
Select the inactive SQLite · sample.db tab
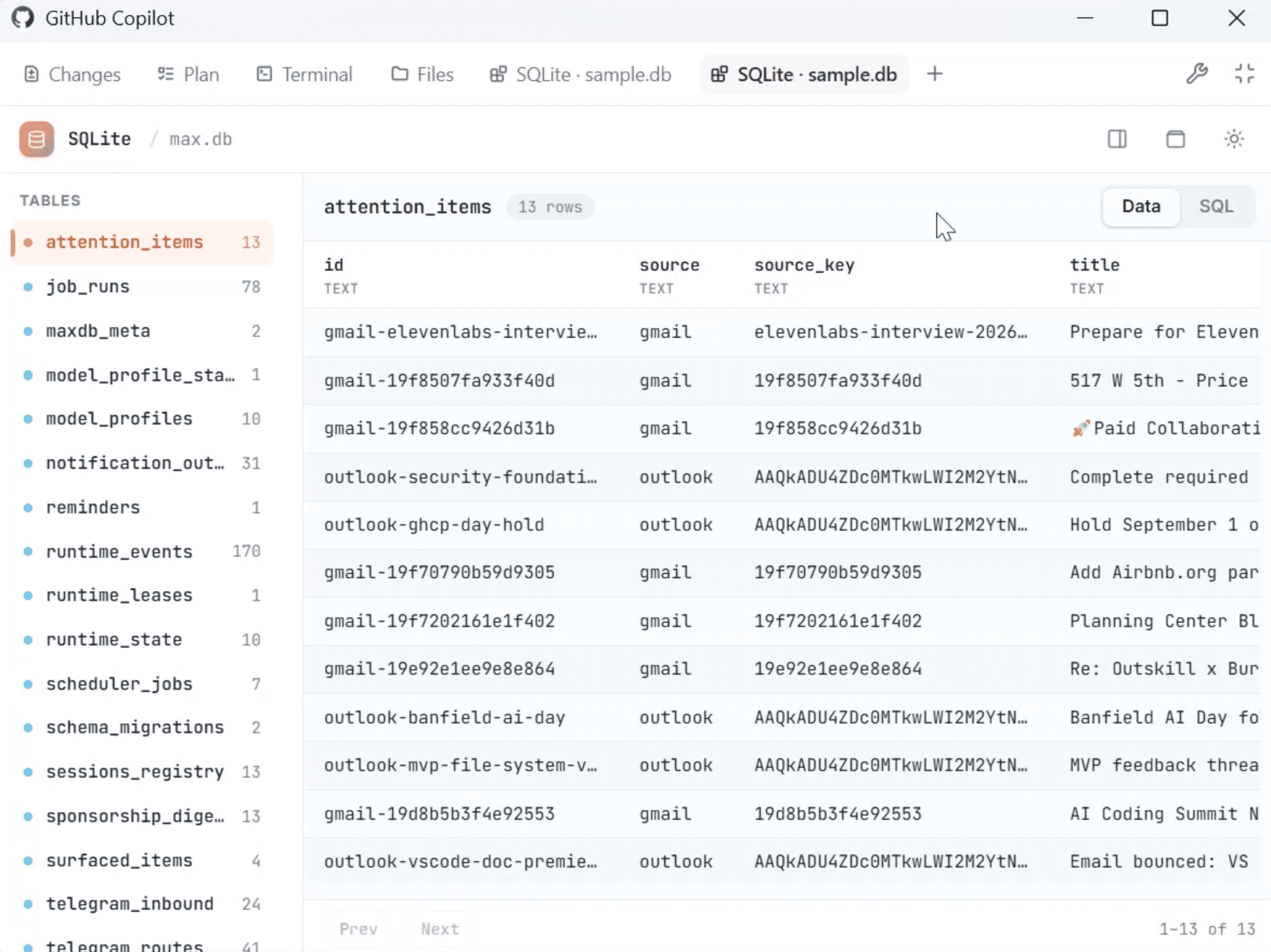click(x=580, y=75)
